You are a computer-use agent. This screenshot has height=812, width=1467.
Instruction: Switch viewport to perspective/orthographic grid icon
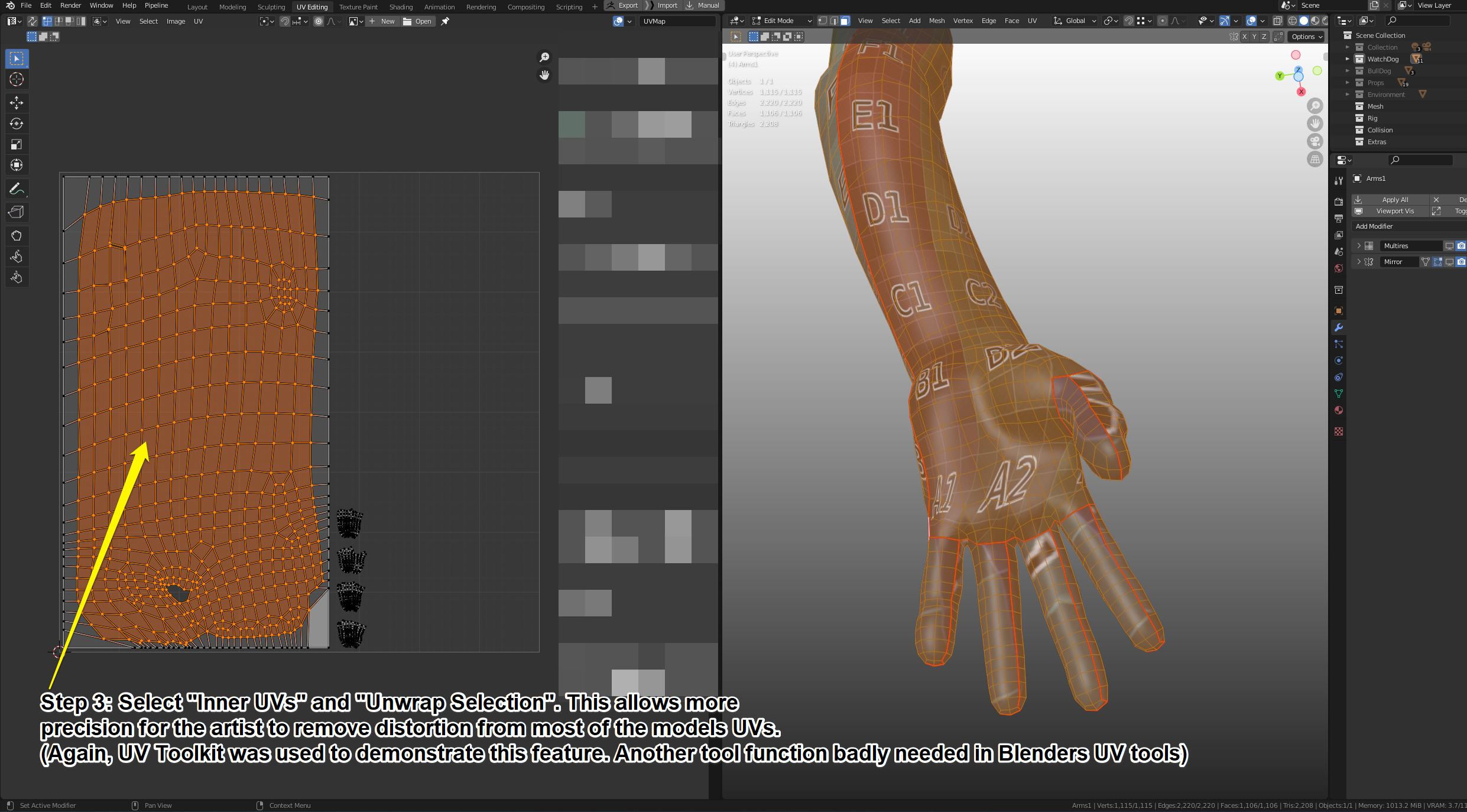coord(1315,159)
